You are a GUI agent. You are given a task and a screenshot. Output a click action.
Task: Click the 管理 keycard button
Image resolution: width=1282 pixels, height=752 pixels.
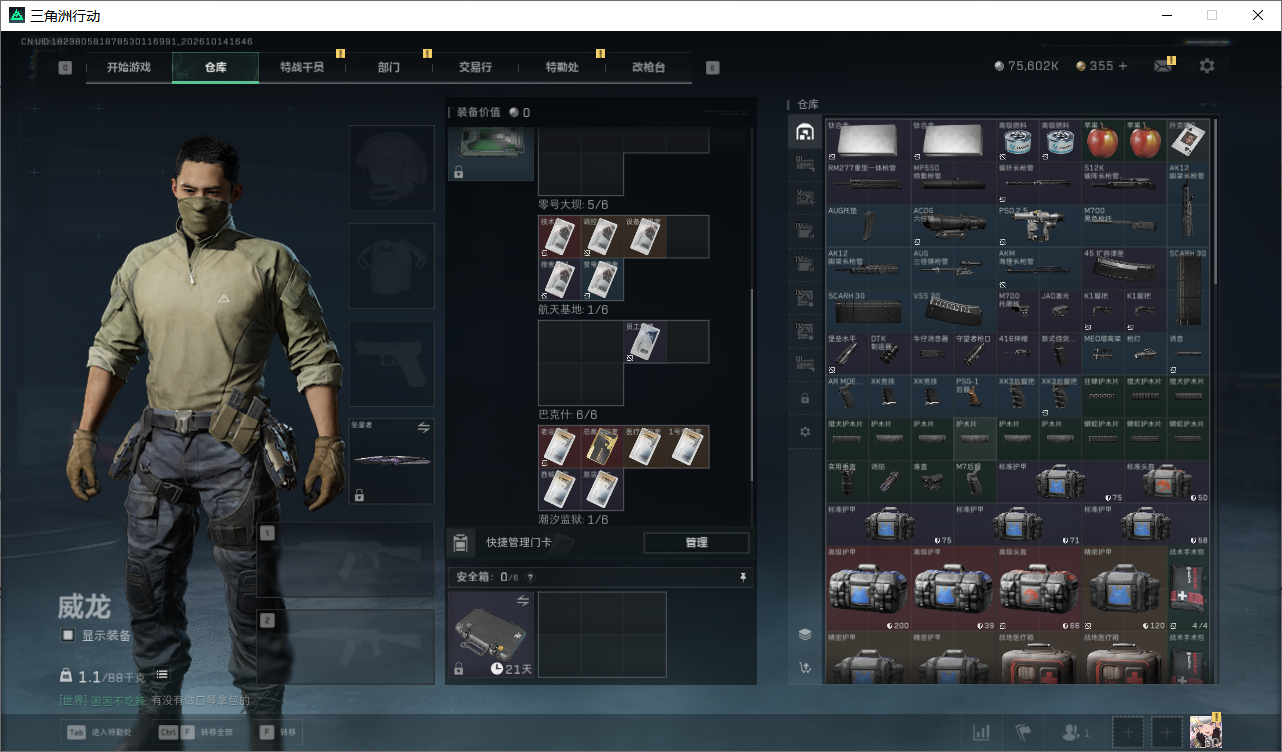coord(696,543)
